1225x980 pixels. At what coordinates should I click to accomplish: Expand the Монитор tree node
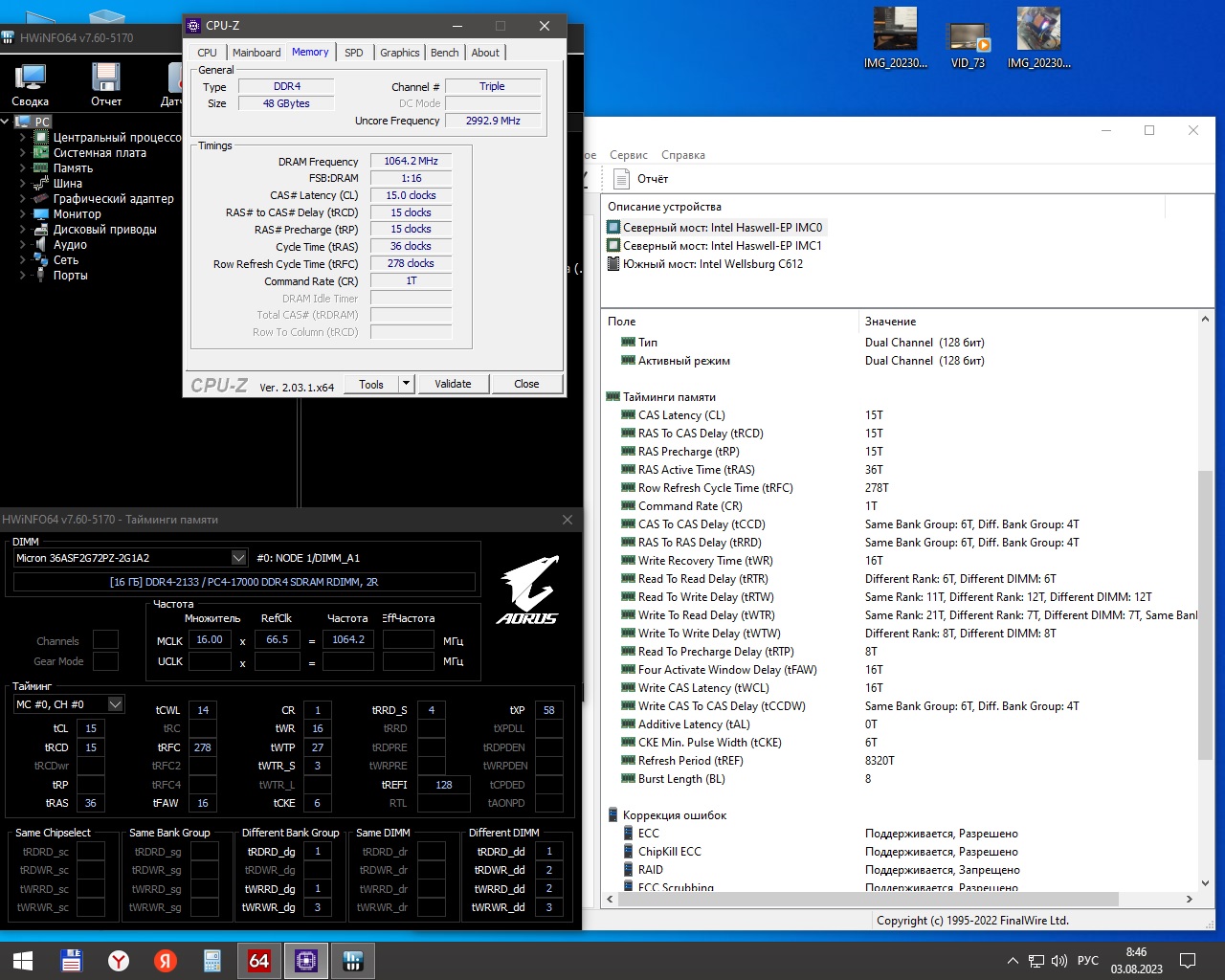(x=23, y=214)
